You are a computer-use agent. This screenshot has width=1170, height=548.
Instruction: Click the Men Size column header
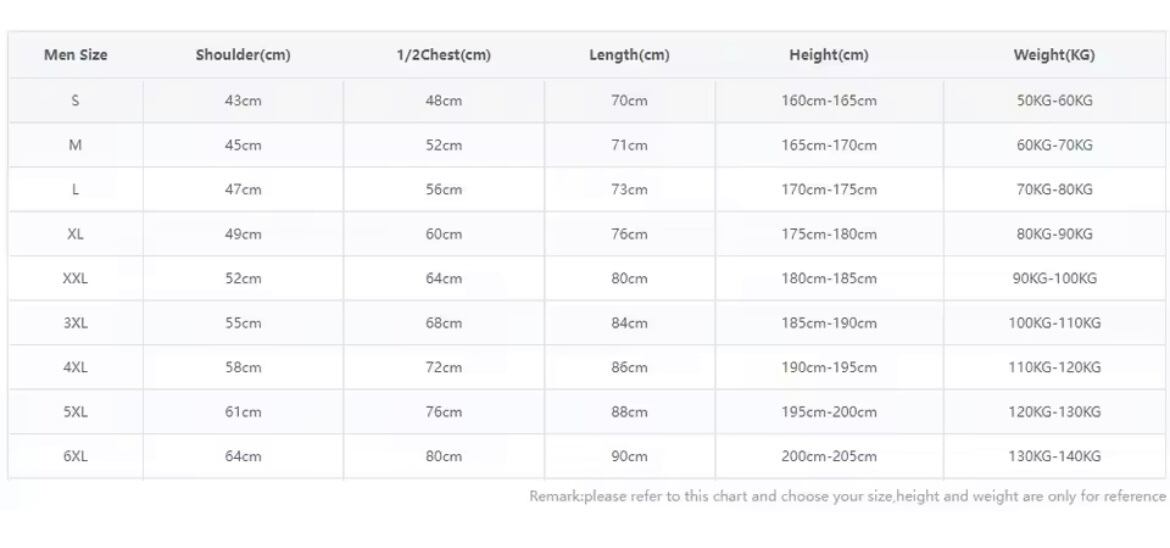(75, 55)
